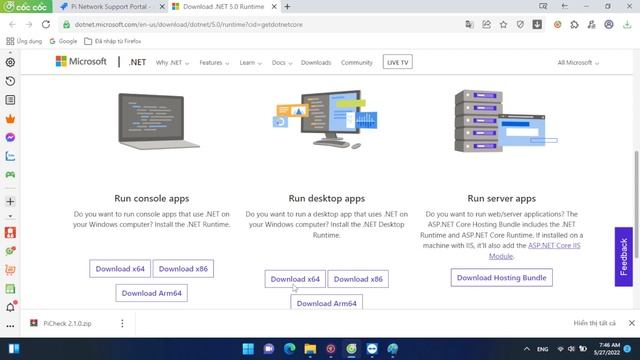Viewport: 640px width, 360px height.
Task: Expand the Docs menu
Action: coord(282,62)
